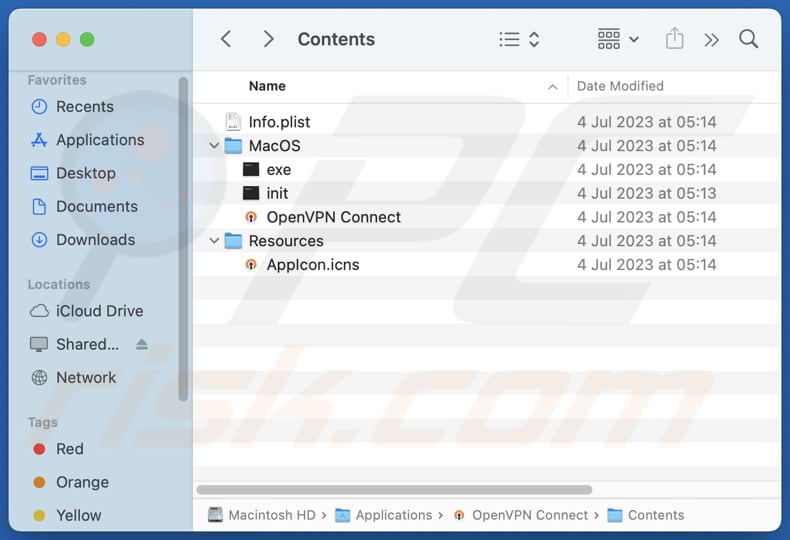Open Recents in the sidebar
790x540 pixels.
click(x=85, y=107)
